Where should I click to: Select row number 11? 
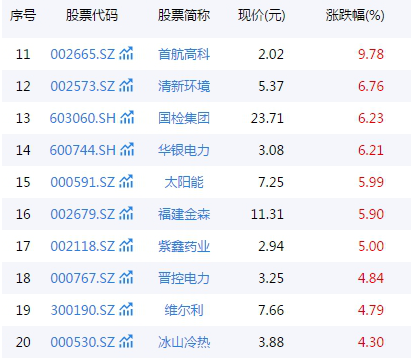pyautogui.click(x=23, y=54)
